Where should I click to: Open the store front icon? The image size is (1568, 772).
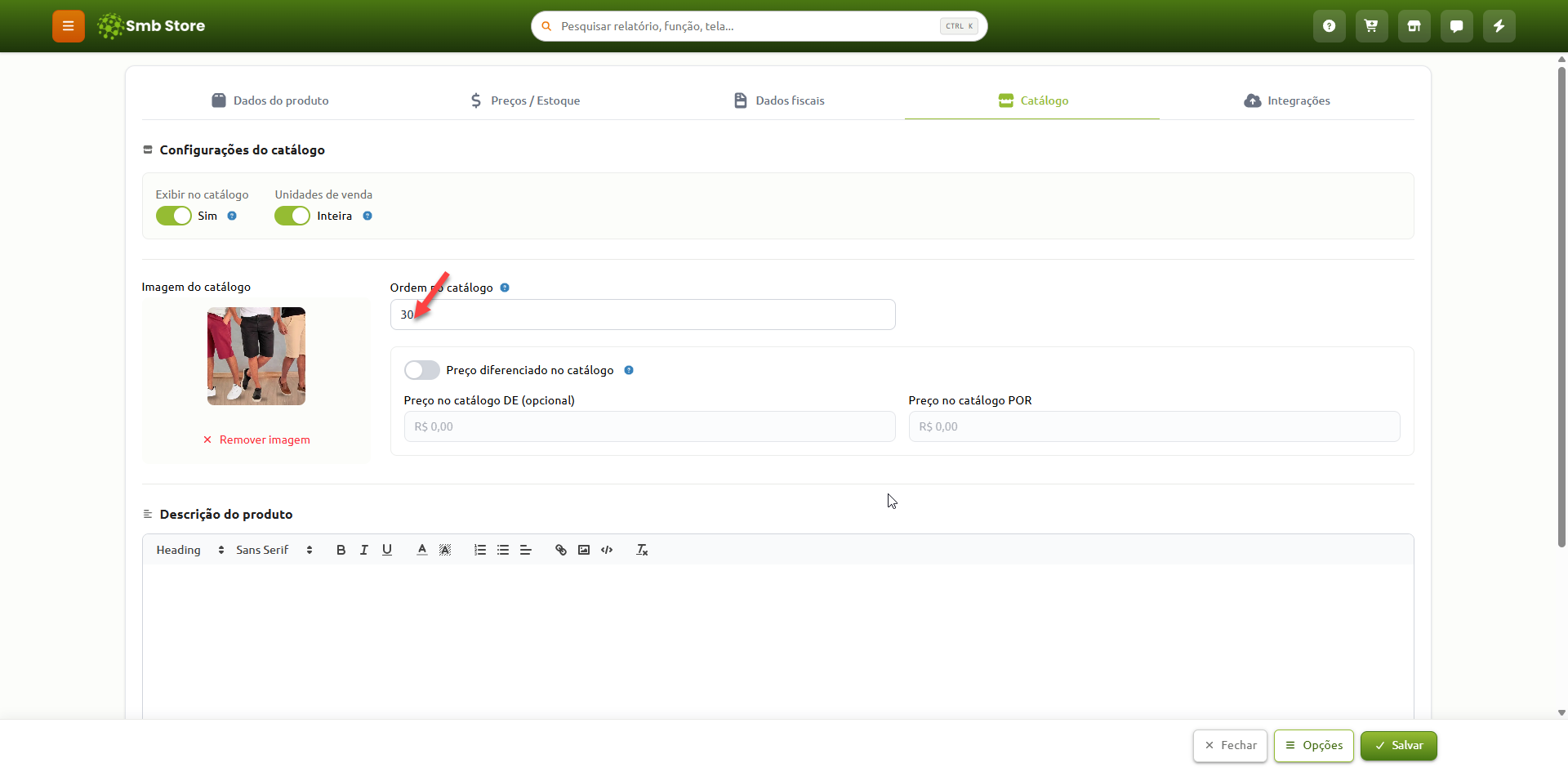coord(1414,26)
